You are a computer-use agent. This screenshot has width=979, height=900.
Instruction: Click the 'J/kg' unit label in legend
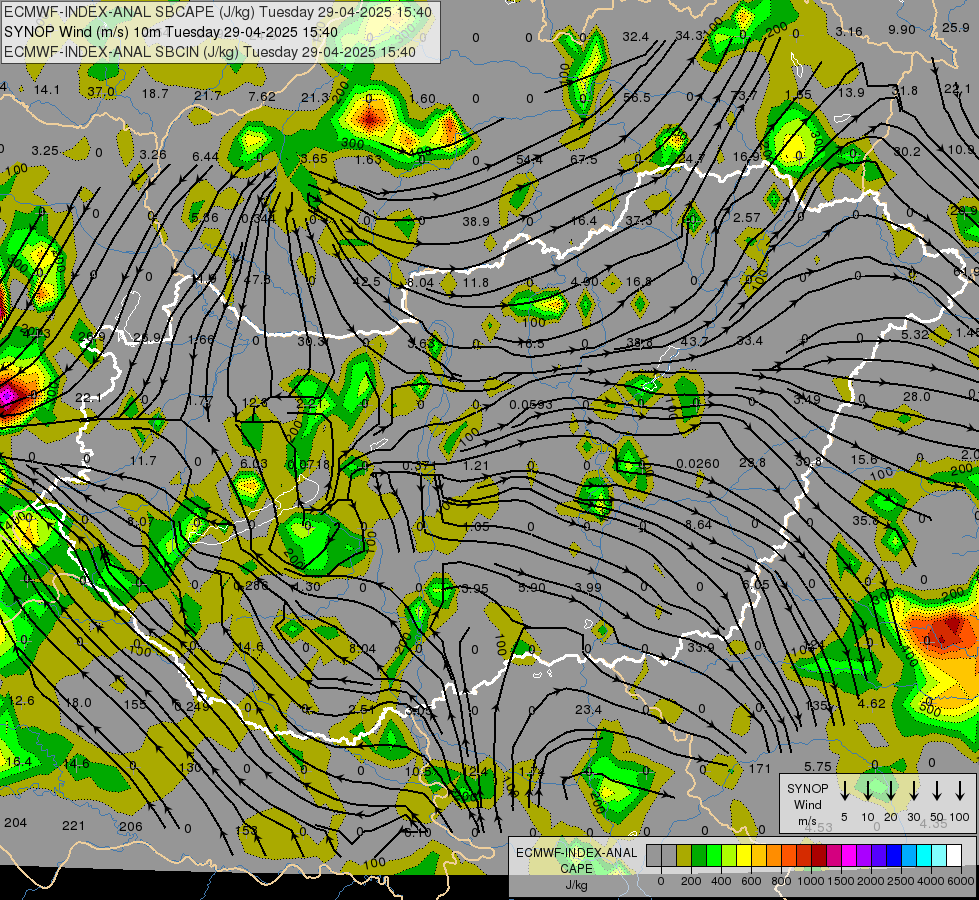pyautogui.click(x=576, y=885)
